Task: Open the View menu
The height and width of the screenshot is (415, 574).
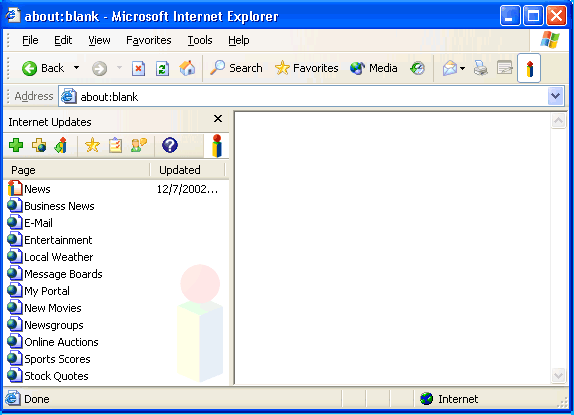Action: (x=99, y=40)
